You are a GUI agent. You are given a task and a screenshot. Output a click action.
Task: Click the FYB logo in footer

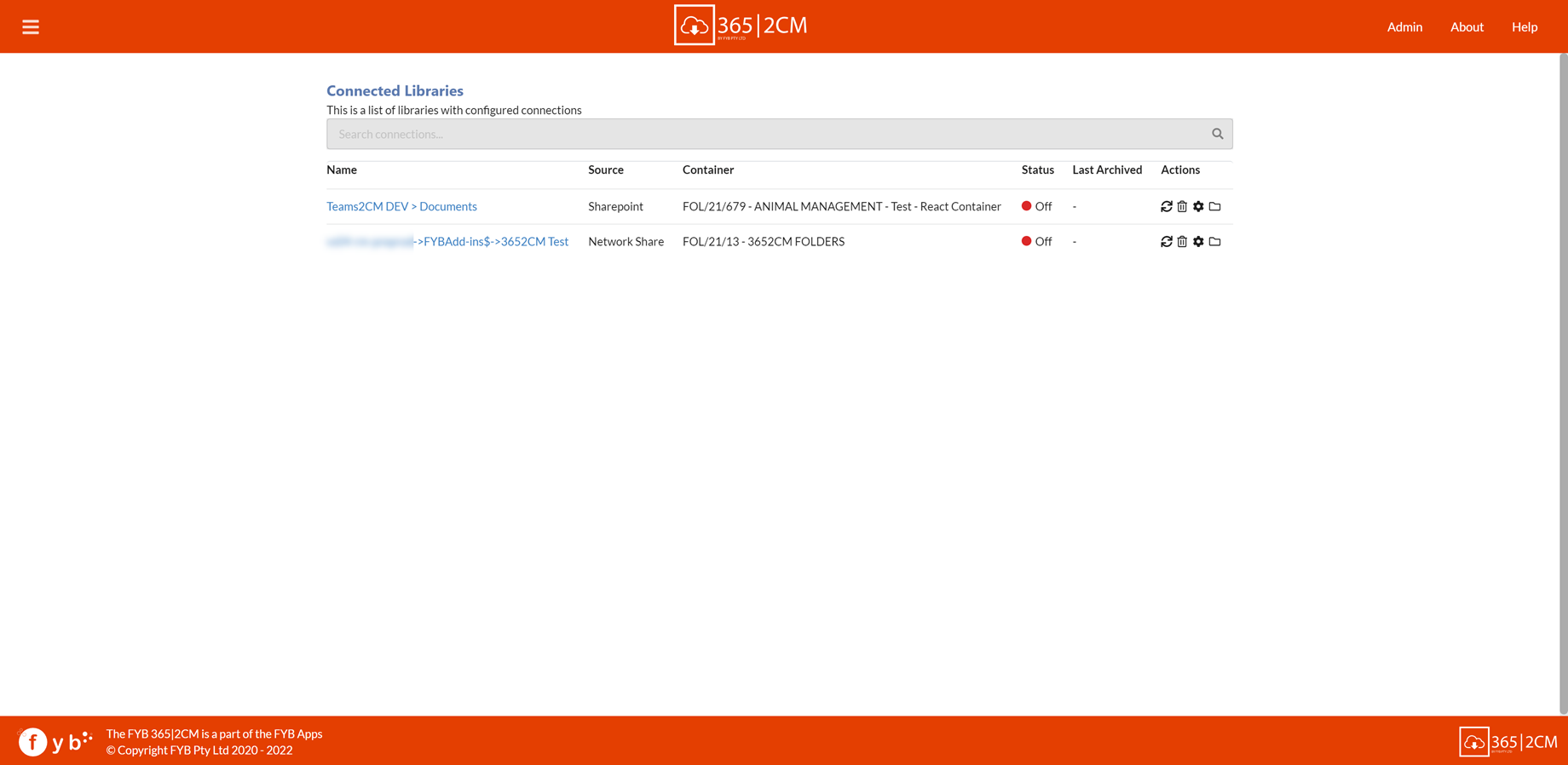pos(55,741)
